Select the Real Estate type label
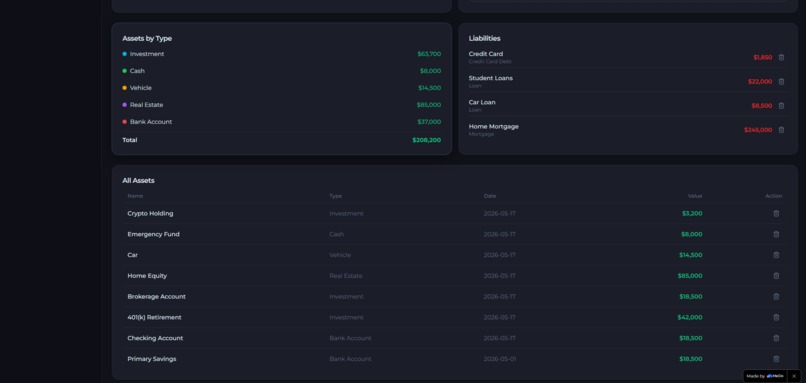806x383 pixels. point(146,105)
